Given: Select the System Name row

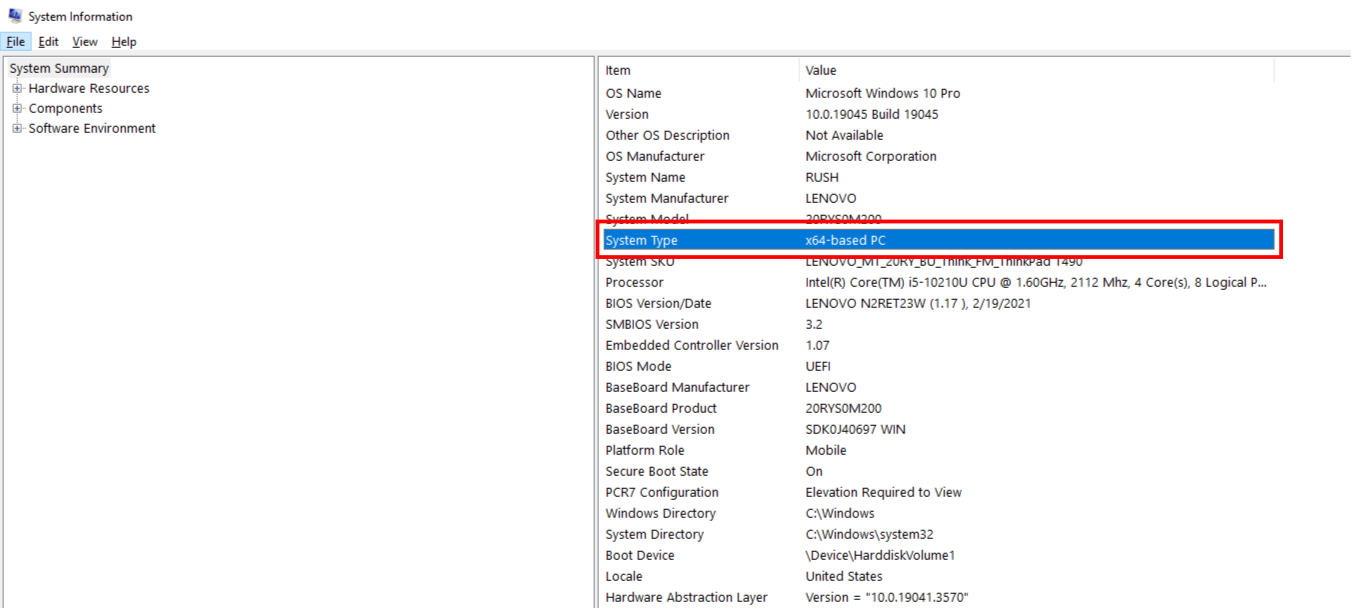Looking at the screenshot, I should (937, 177).
